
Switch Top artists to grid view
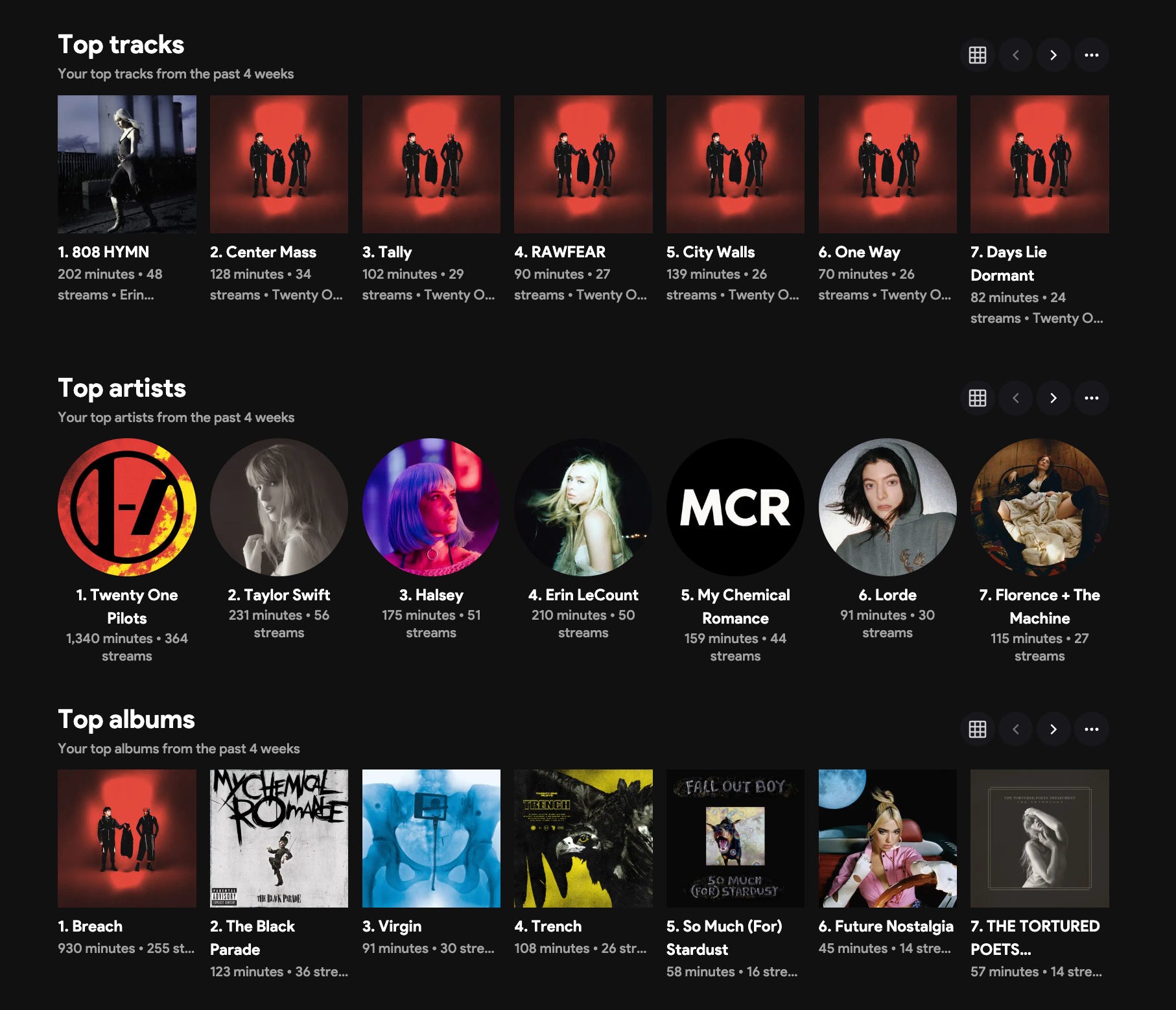tap(977, 398)
